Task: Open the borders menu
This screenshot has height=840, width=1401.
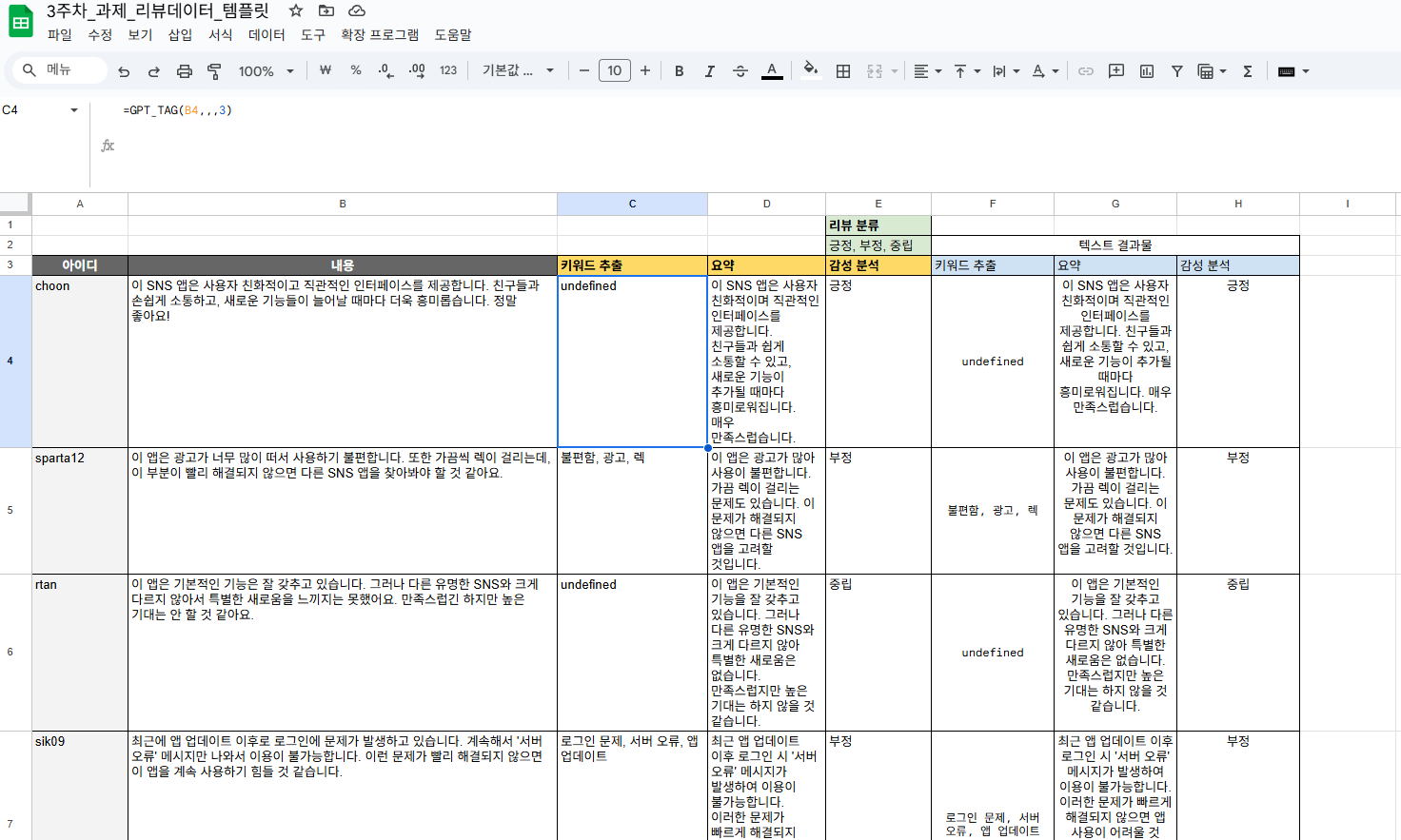Action: pos(843,71)
